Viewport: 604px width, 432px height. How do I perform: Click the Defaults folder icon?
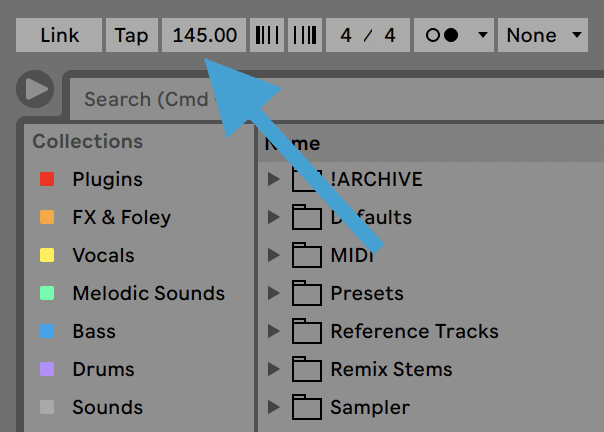coord(307,217)
